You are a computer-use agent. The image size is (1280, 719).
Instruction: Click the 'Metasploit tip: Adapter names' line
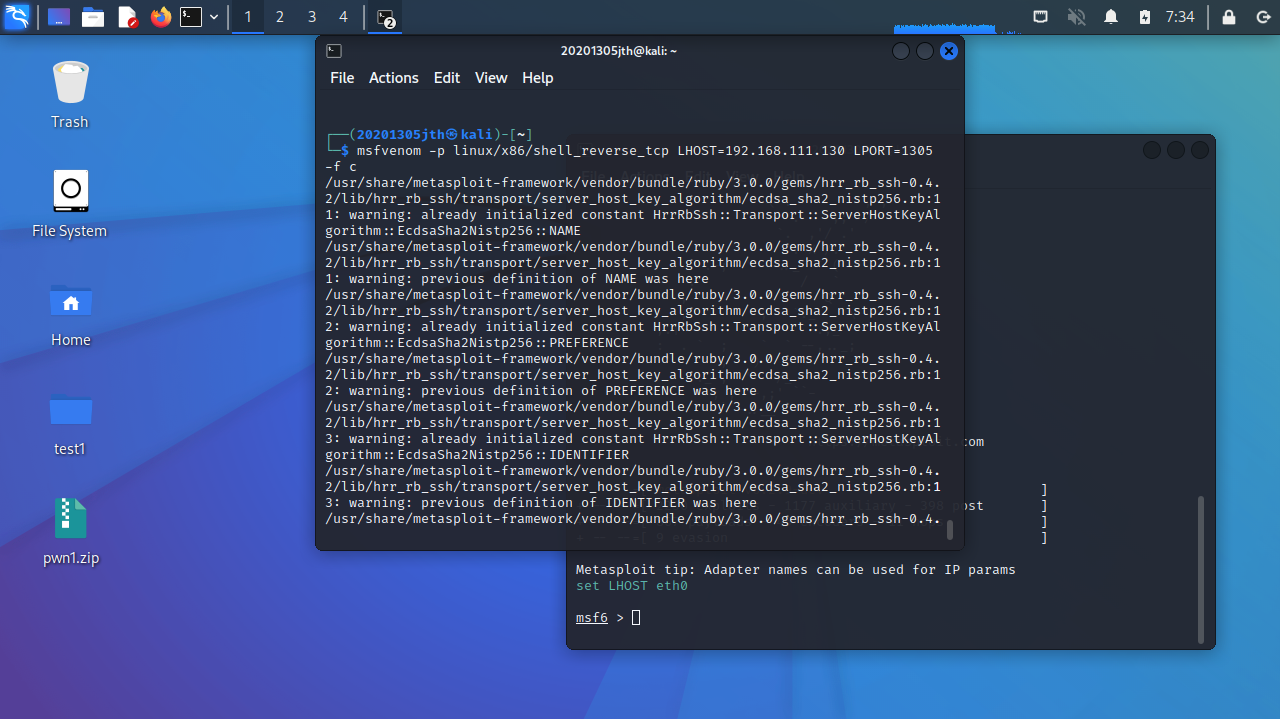tap(796, 570)
